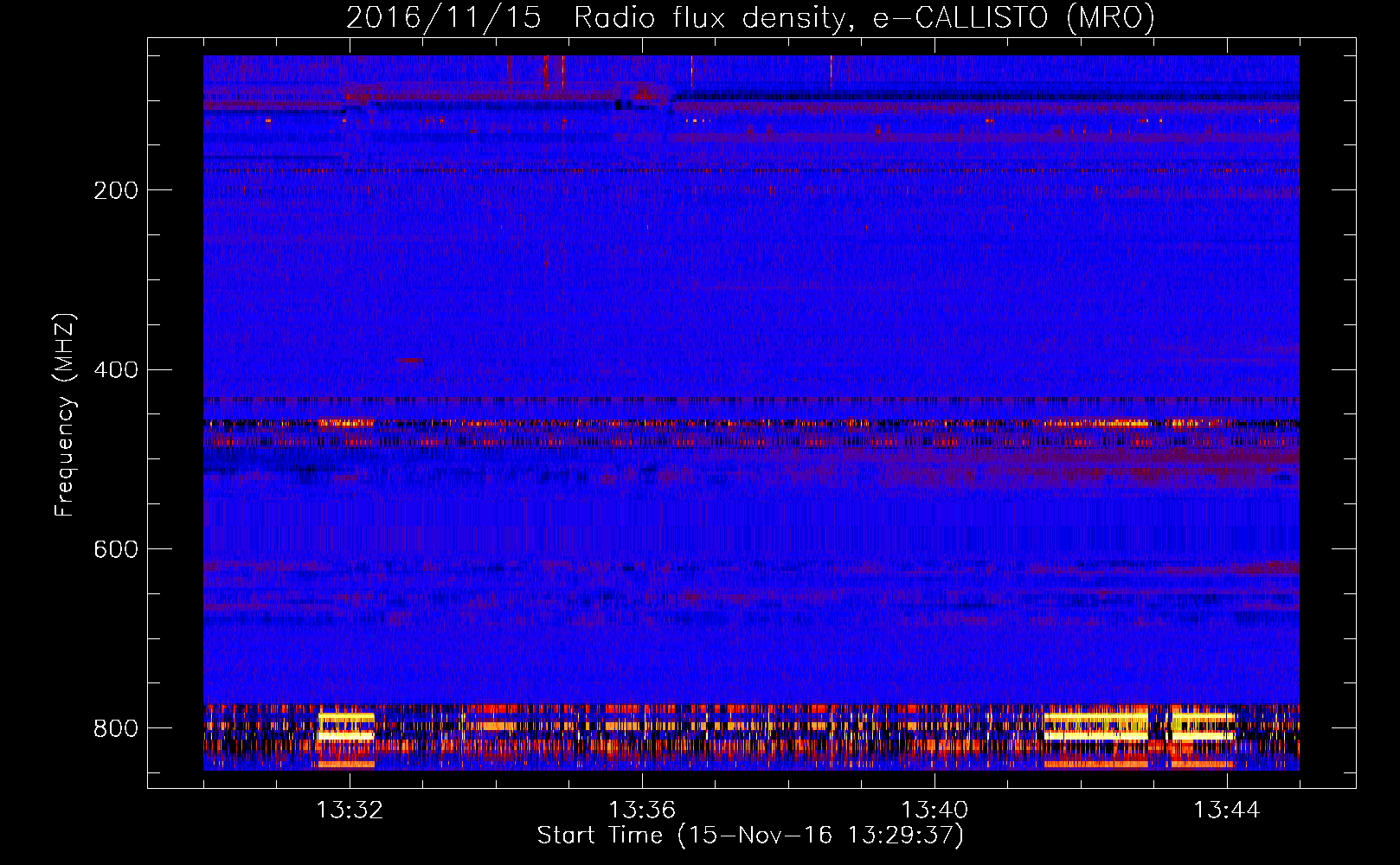Click the 600 frequency tick label
This screenshot has width=1400, height=865.
116,550
